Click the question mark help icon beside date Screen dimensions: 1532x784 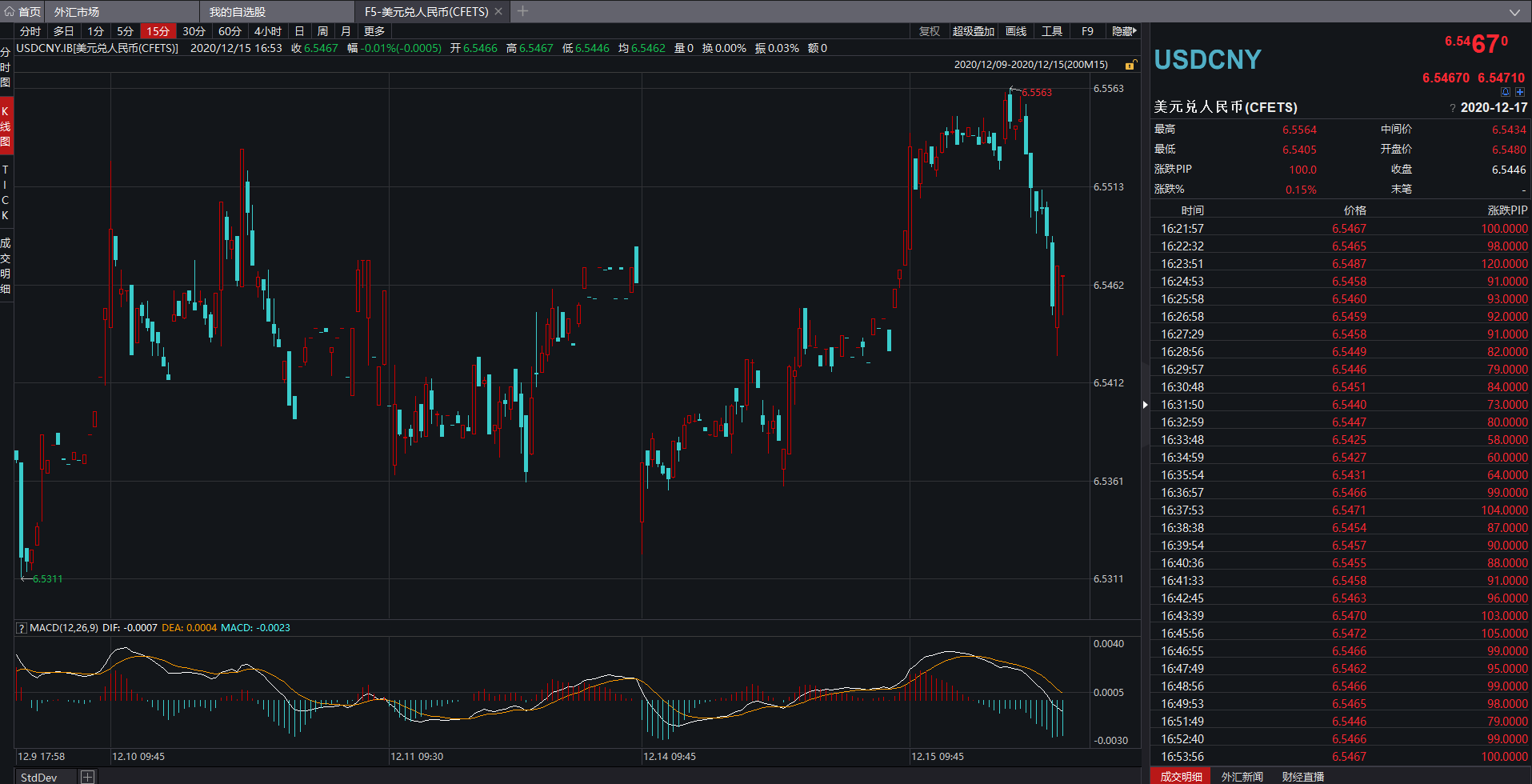(x=1452, y=108)
